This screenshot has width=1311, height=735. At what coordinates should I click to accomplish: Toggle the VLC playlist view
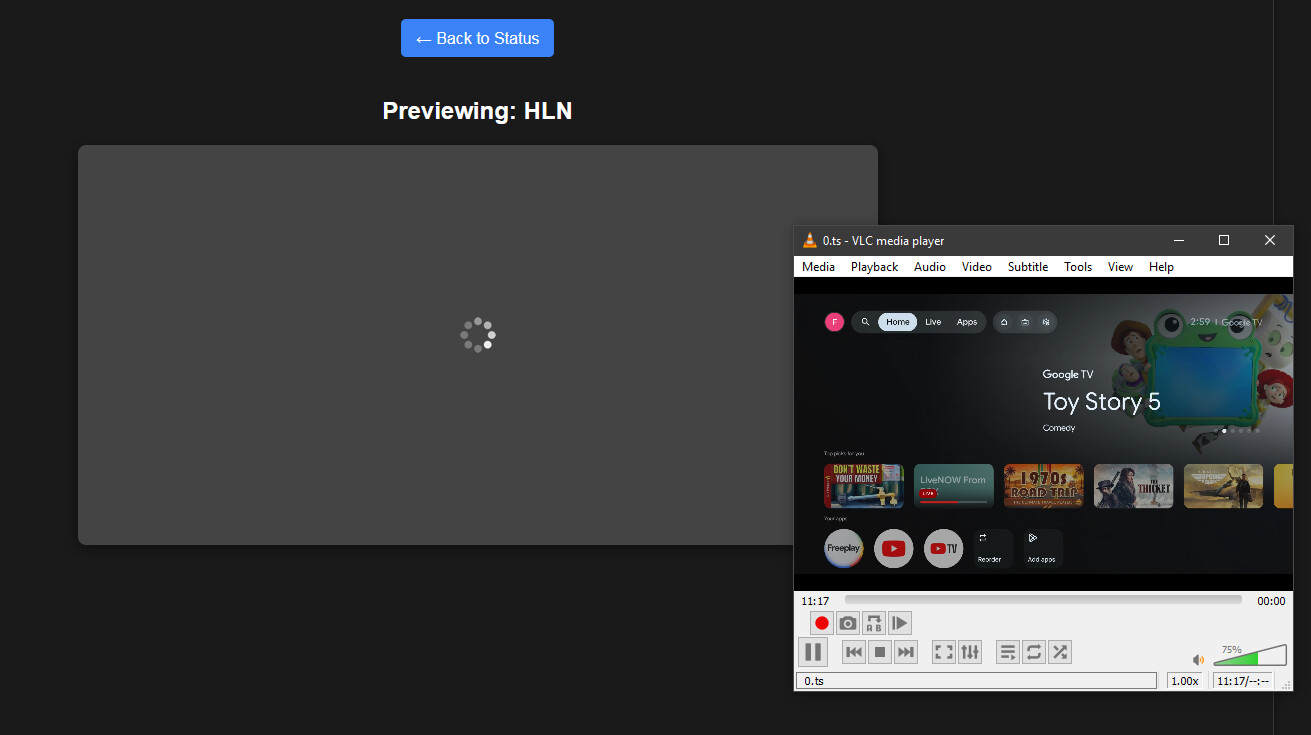[1008, 652]
